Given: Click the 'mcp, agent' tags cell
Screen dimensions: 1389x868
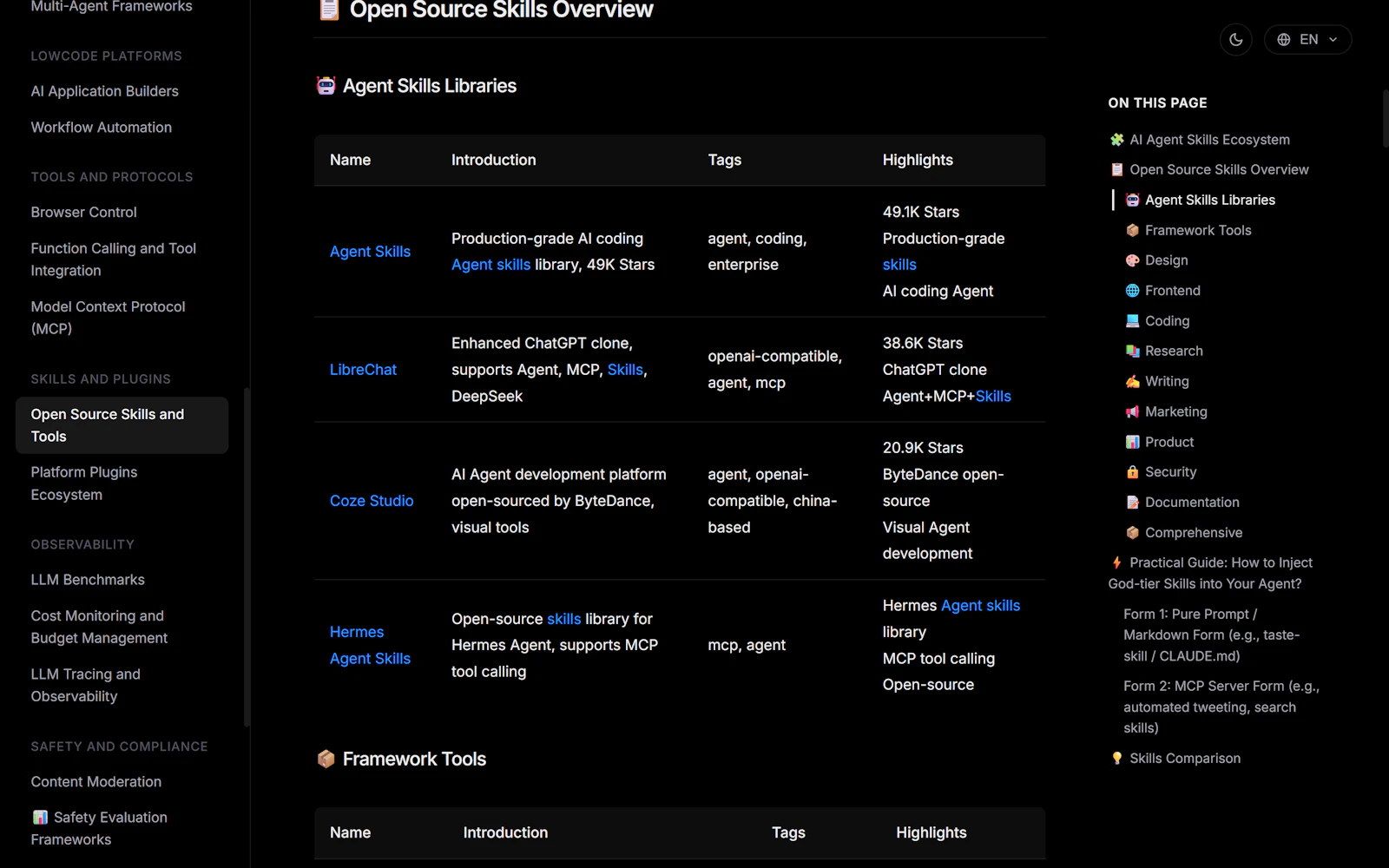Looking at the screenshot, I should 747,645.
